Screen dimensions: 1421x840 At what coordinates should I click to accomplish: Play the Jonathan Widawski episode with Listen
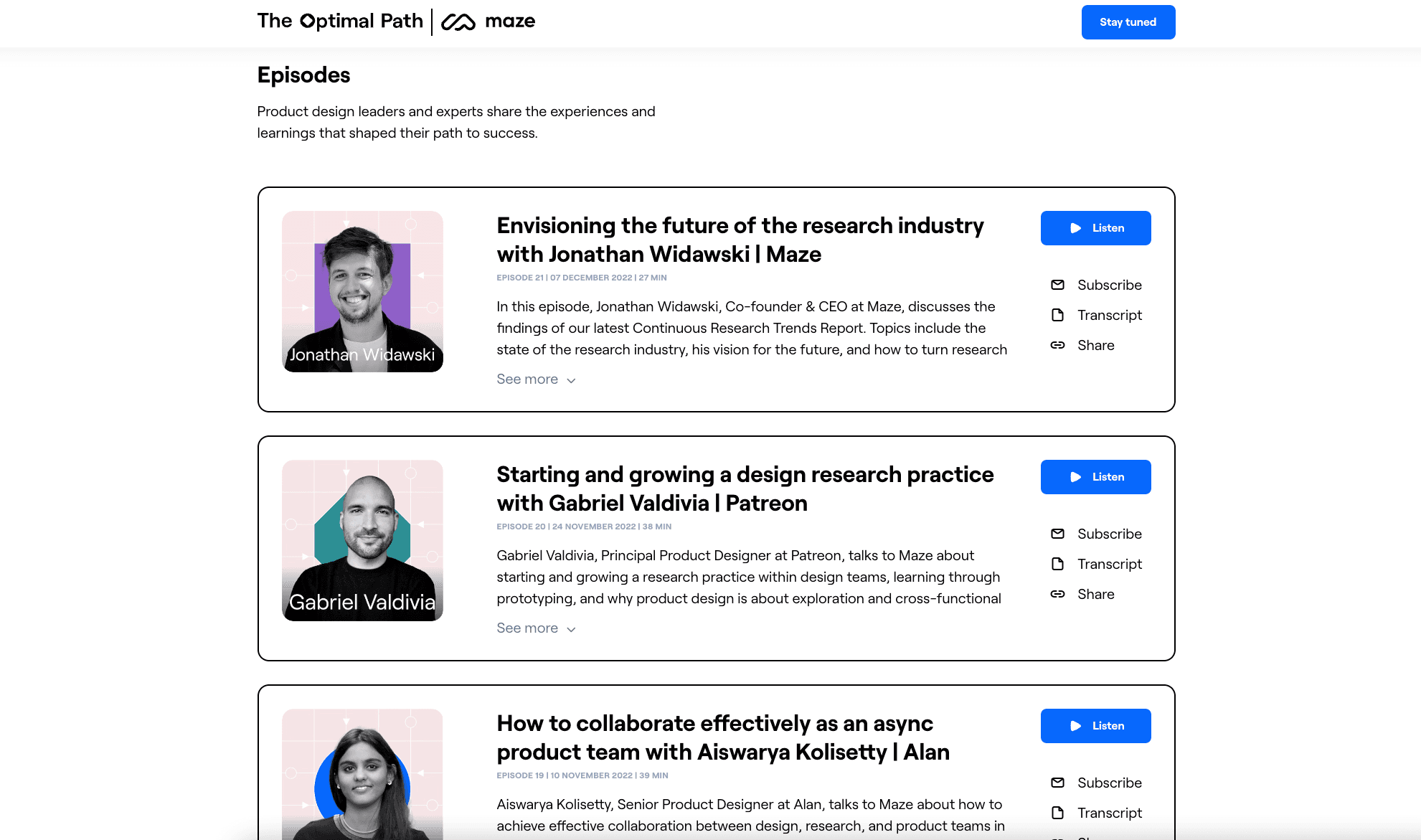[1095, 228]
